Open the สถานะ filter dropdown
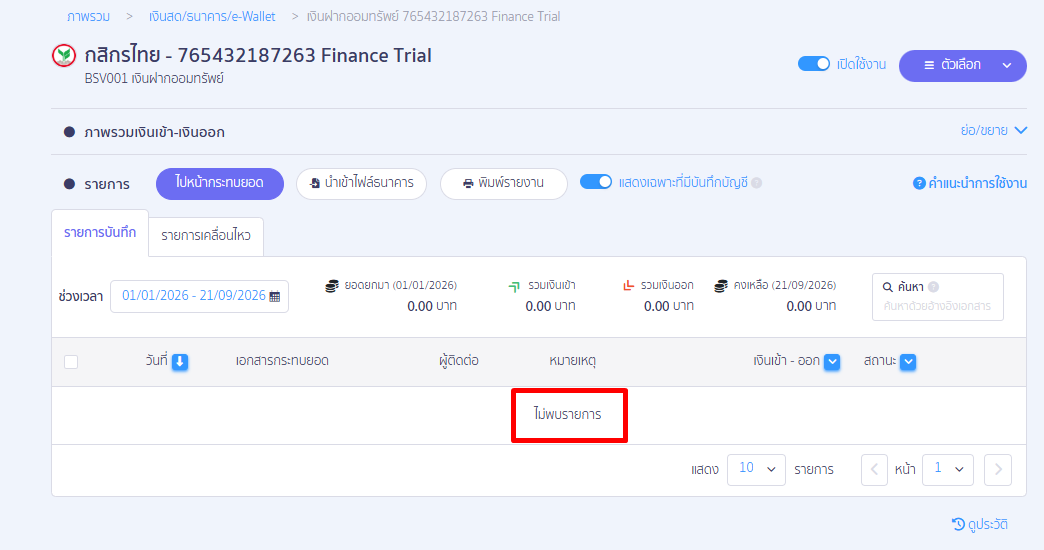This screenshot has height=550, width=1044. pyautogui.click(x=908, y=362)
